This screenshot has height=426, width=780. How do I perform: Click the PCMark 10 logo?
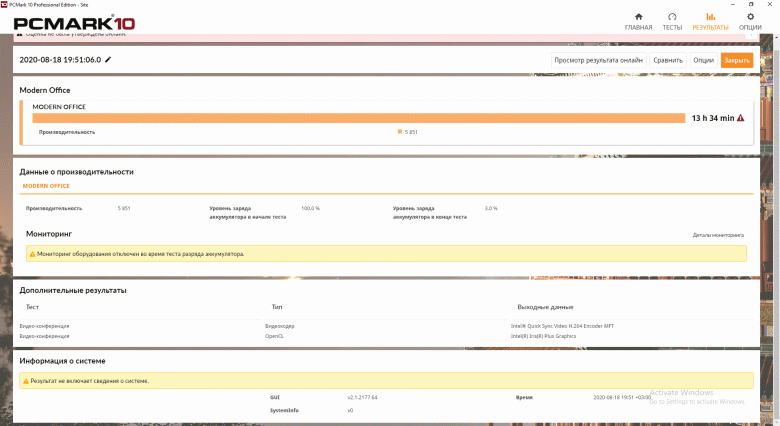point(74,23)
